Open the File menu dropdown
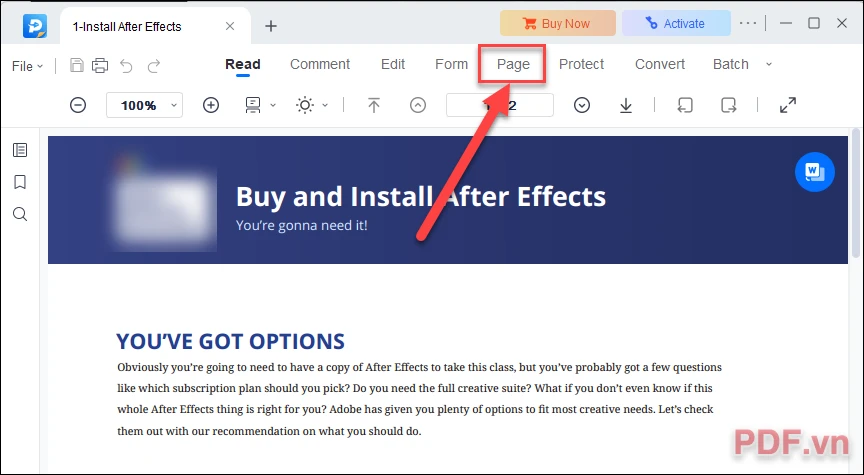864x475 pixels. tap(27, 66)
